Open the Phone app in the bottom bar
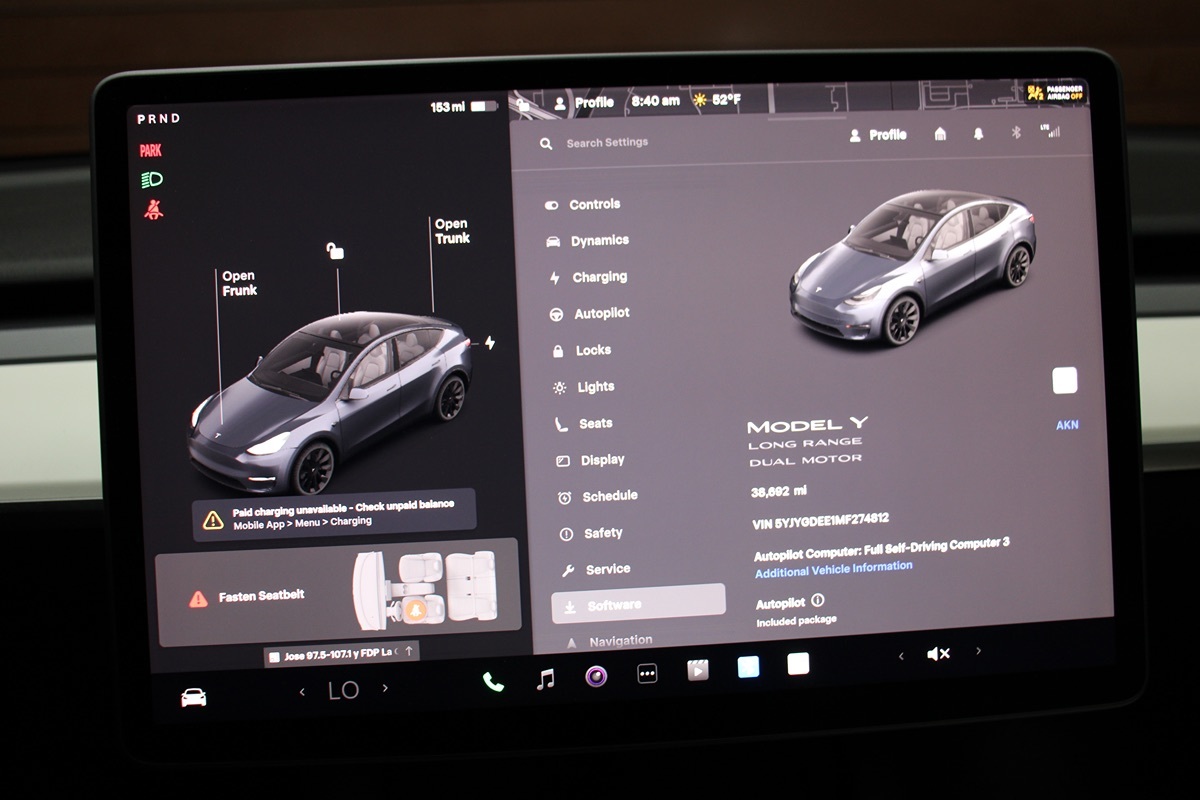Screen dimensions: 1200x800 pos(493,681)
